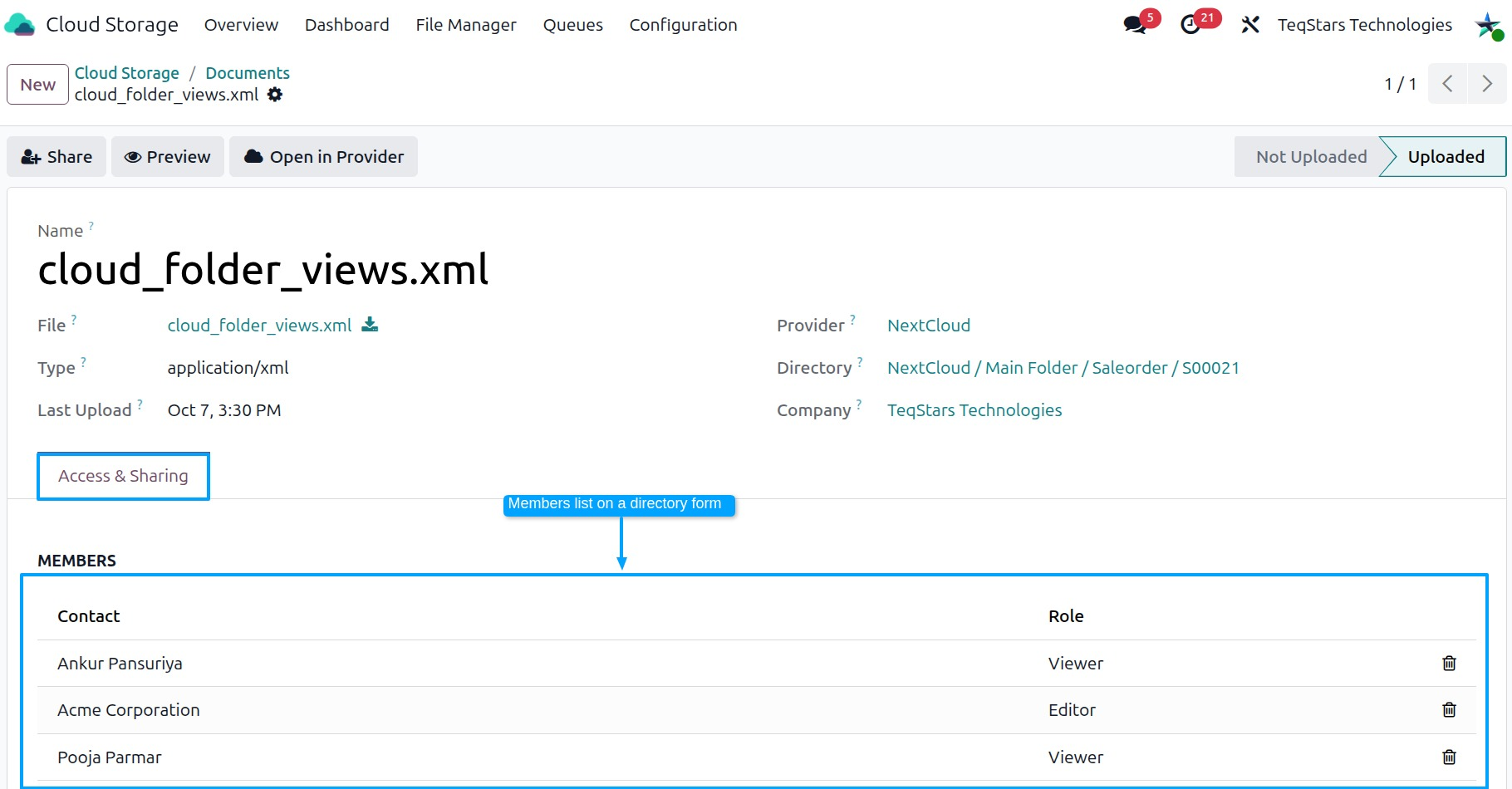Click the Cloud Storage app logo icon
Image resolution: width=1512 pixels, height=789 pixels.
point(20,25)
